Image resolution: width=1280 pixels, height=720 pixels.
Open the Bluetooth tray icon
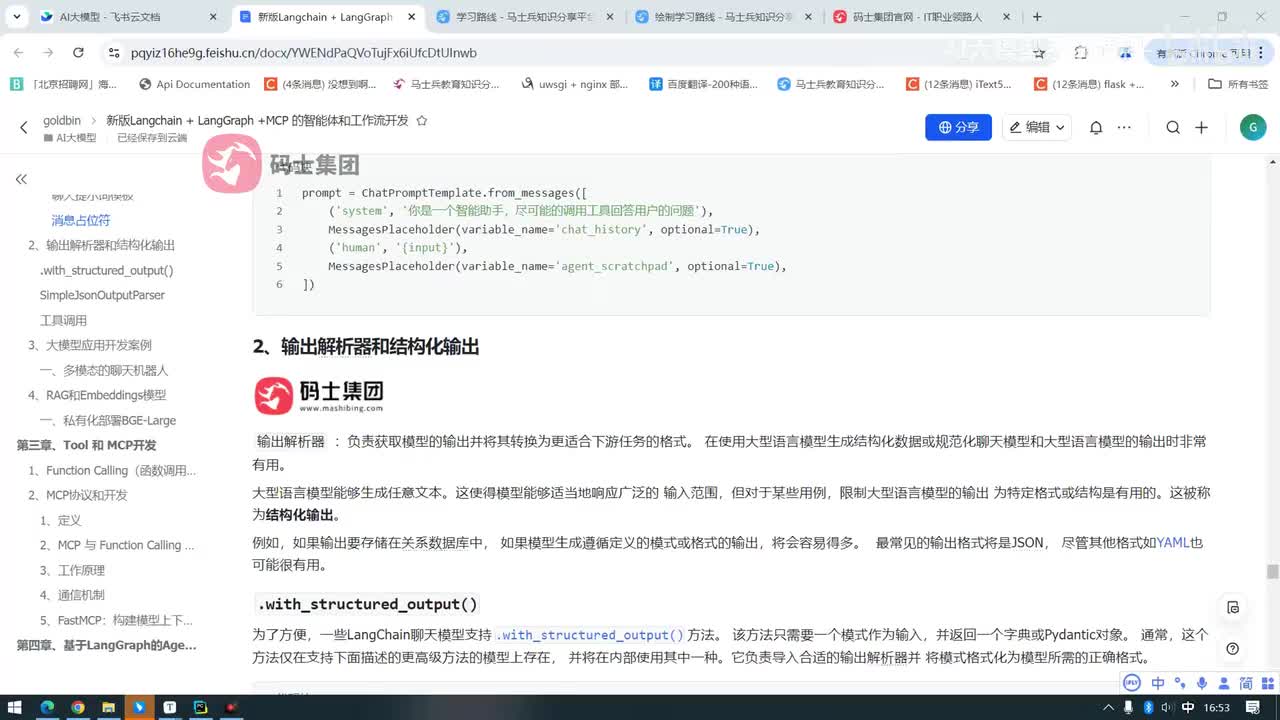click(1149, 707)
